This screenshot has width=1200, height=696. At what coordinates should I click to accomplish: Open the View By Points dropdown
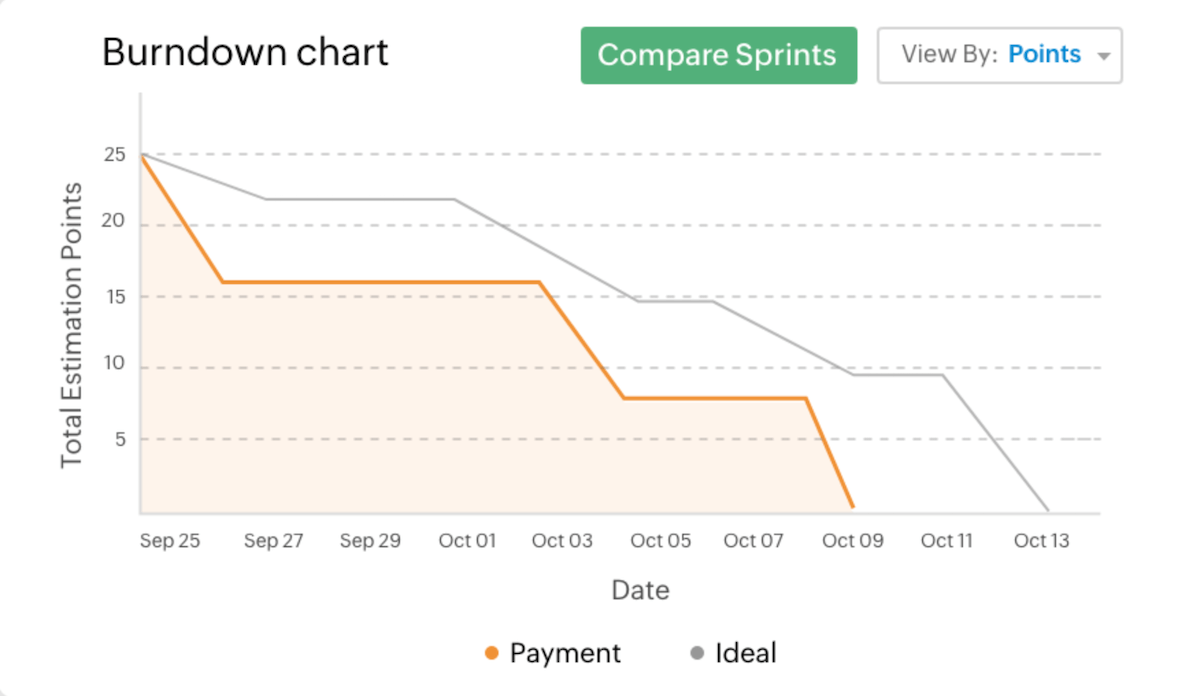click(x=998, y=55)
